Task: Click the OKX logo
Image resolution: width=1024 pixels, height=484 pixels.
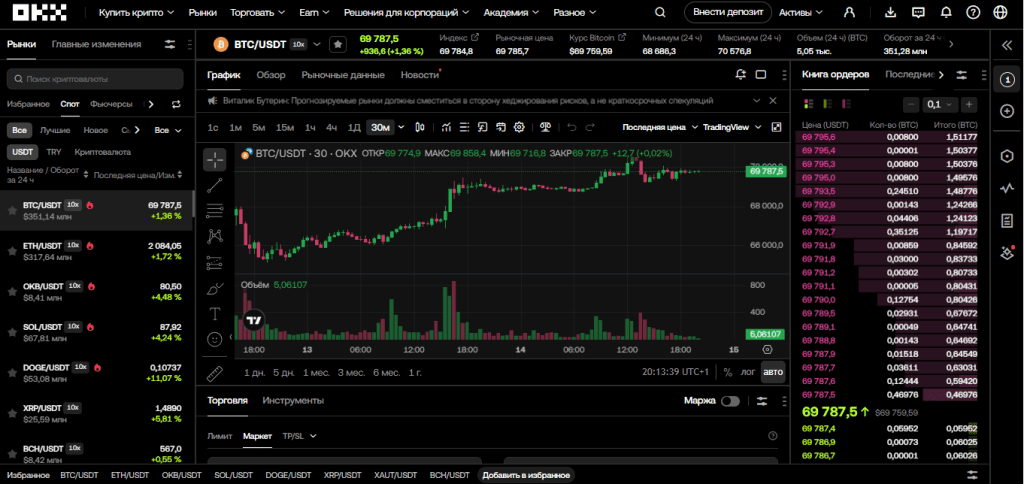Action: pos(40,12)
